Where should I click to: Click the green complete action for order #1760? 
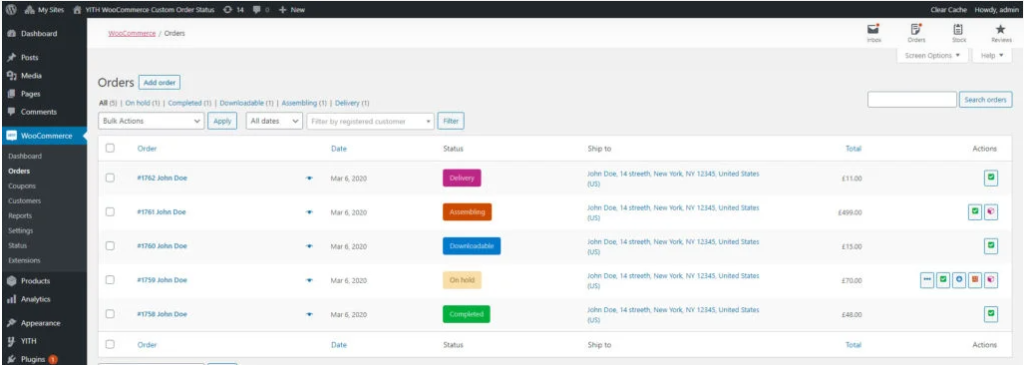point(991,246)
